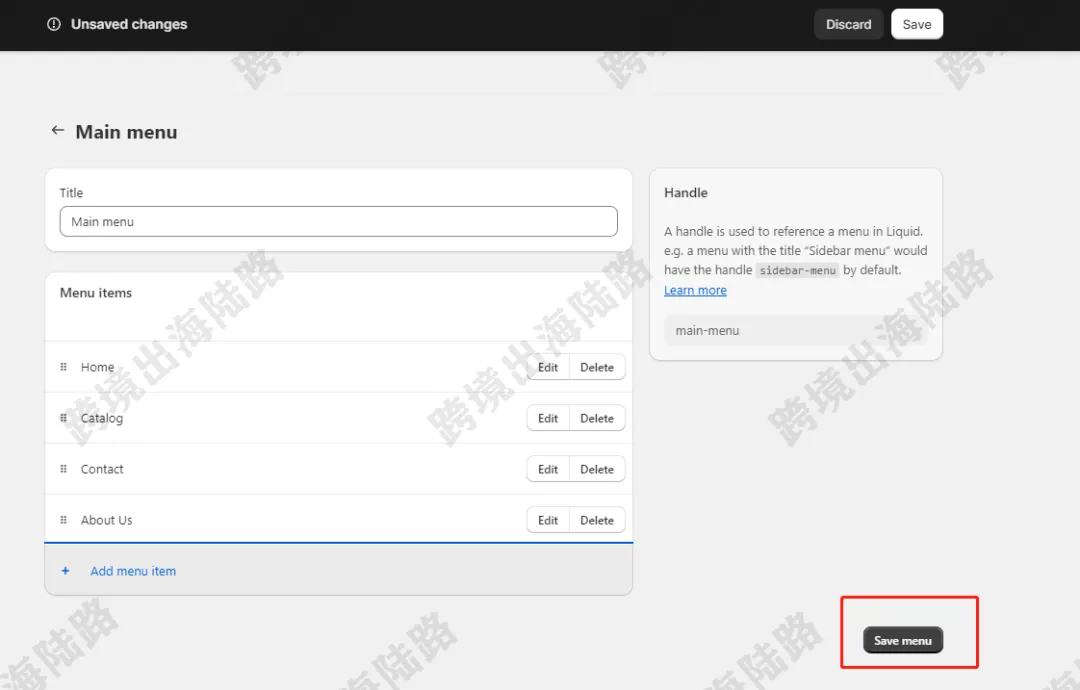This screenshot has height=690, width=1080.
Task: Click the drag handle icon for Contact
Action: pos(63,469)
